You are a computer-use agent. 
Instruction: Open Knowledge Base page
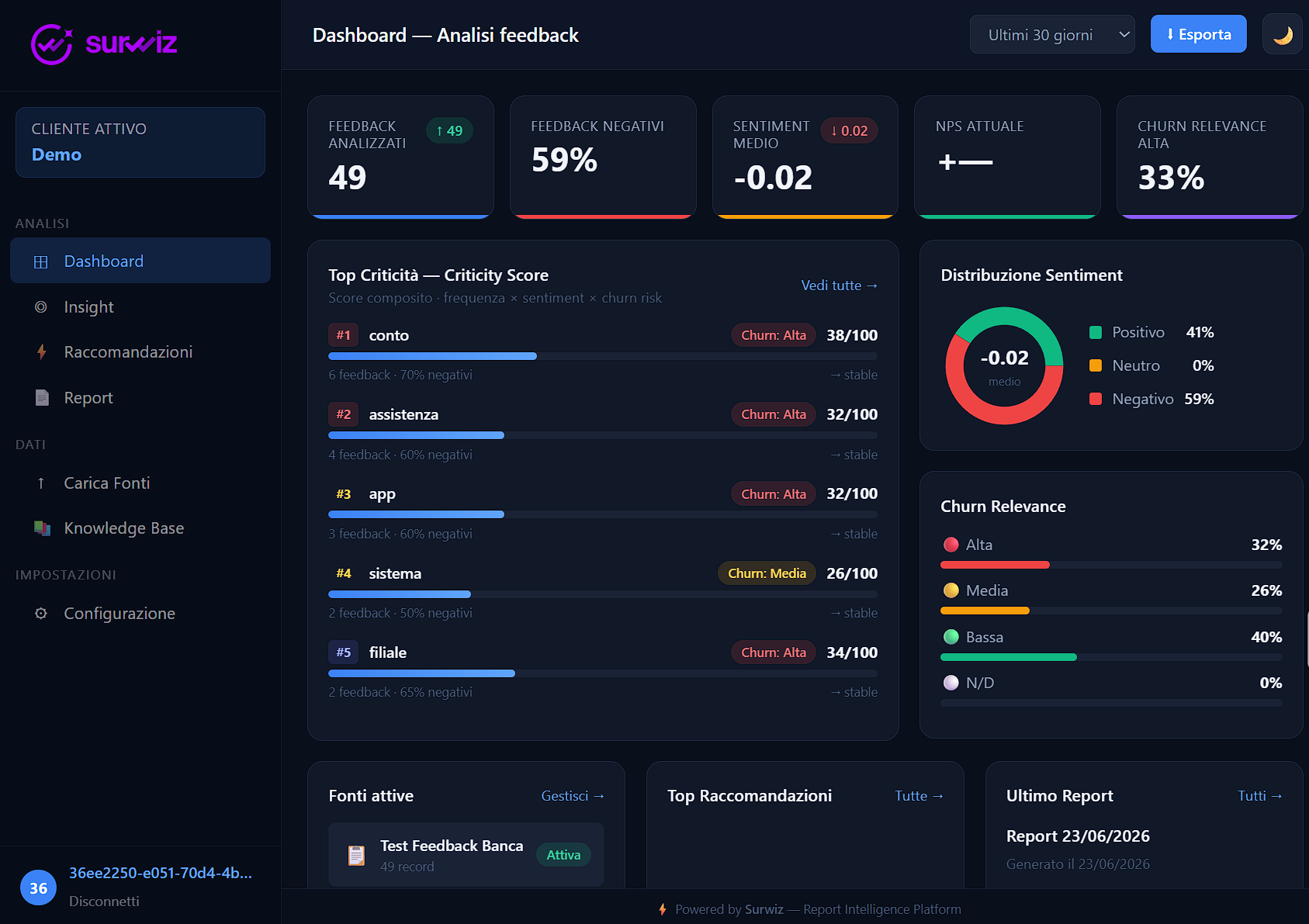coord(140,528)
